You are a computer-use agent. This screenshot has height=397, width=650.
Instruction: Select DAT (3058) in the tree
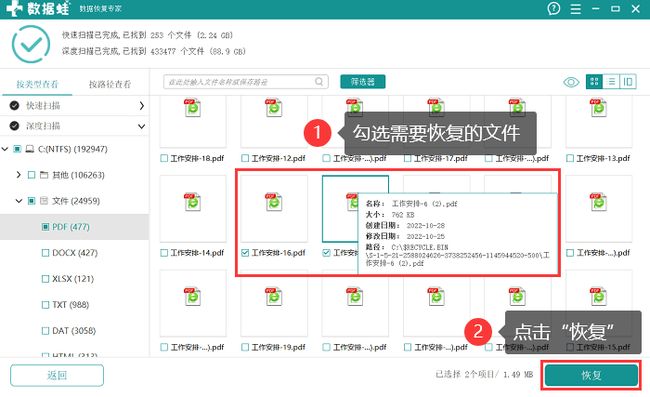74,331
